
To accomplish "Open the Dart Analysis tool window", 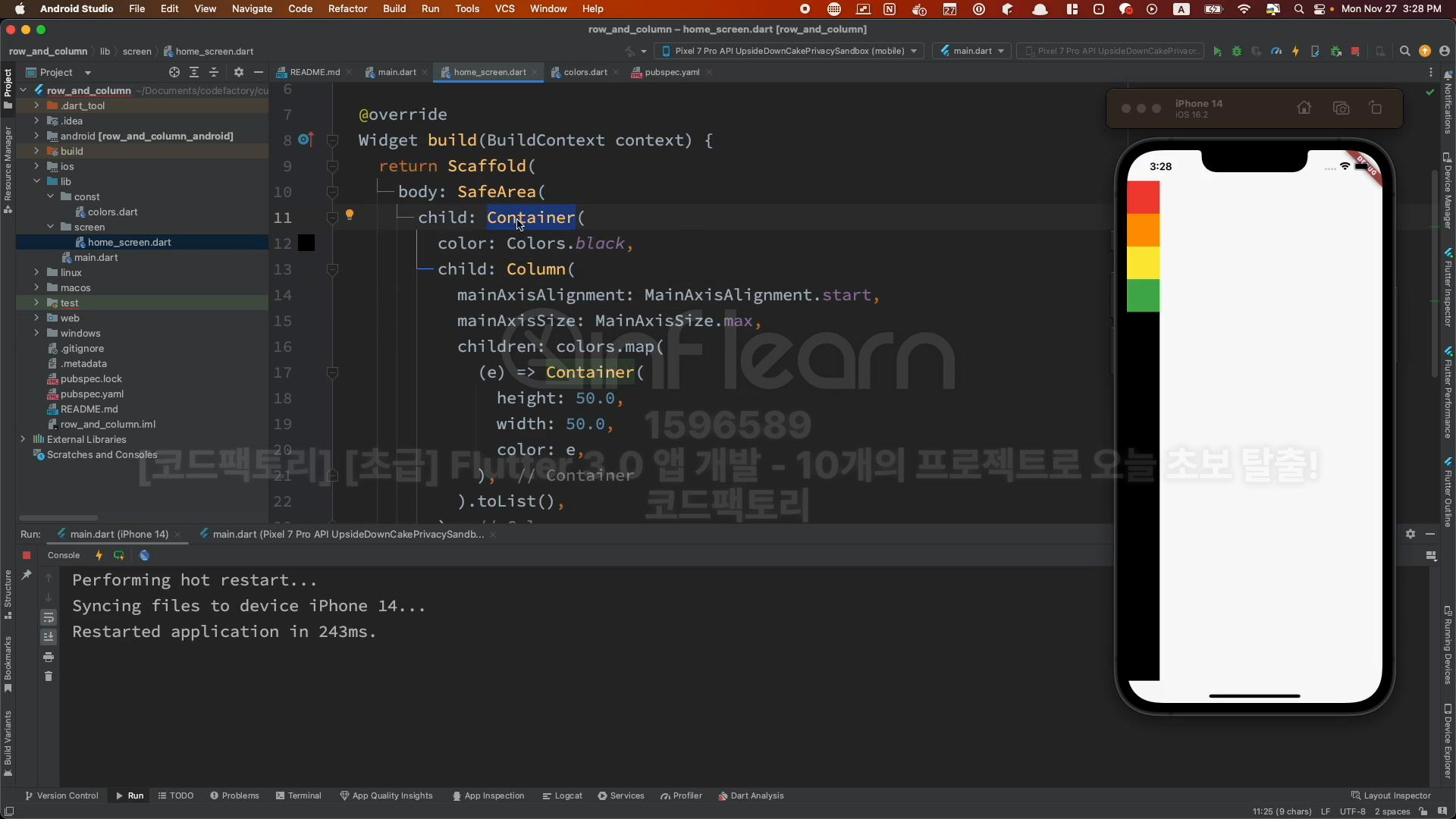I will (751, 796).
